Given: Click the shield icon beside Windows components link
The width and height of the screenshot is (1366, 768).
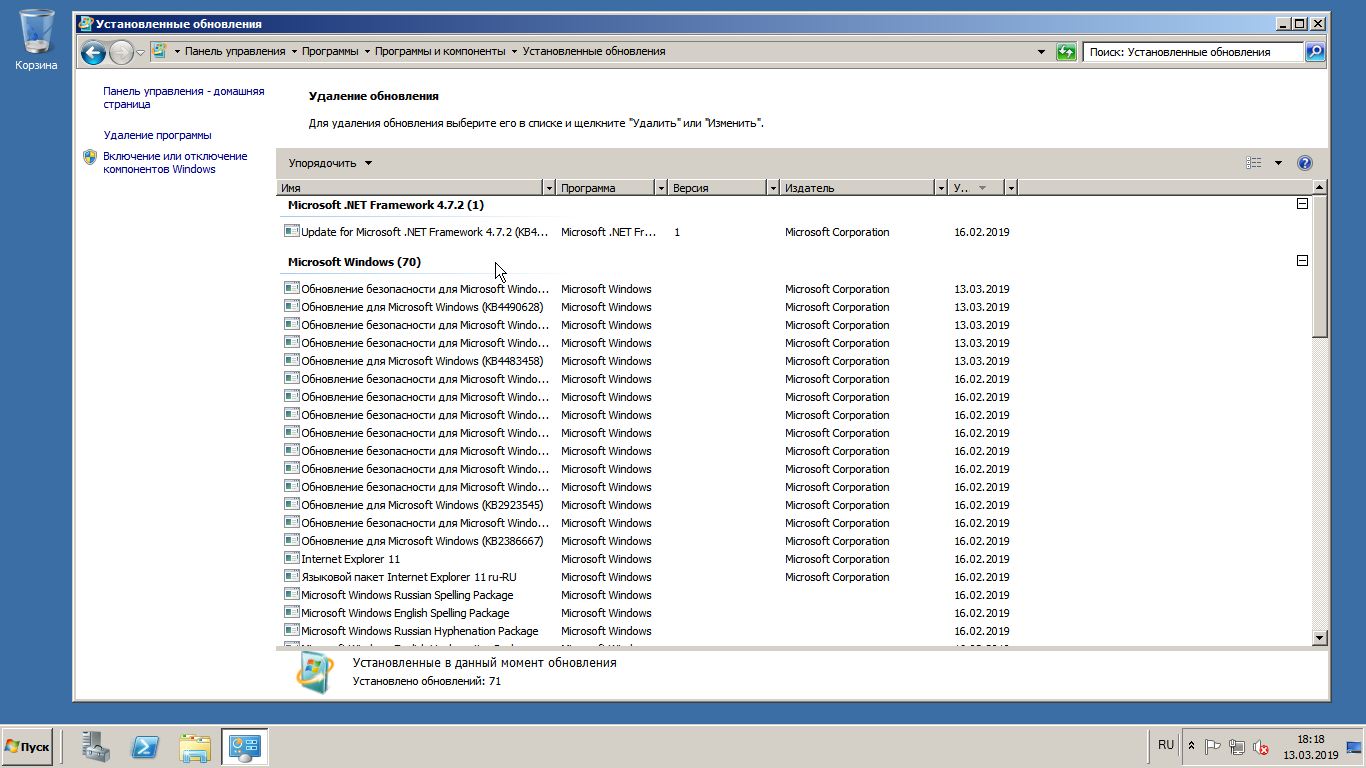Looking at the screenshot, I should click(x=90, y=157).
